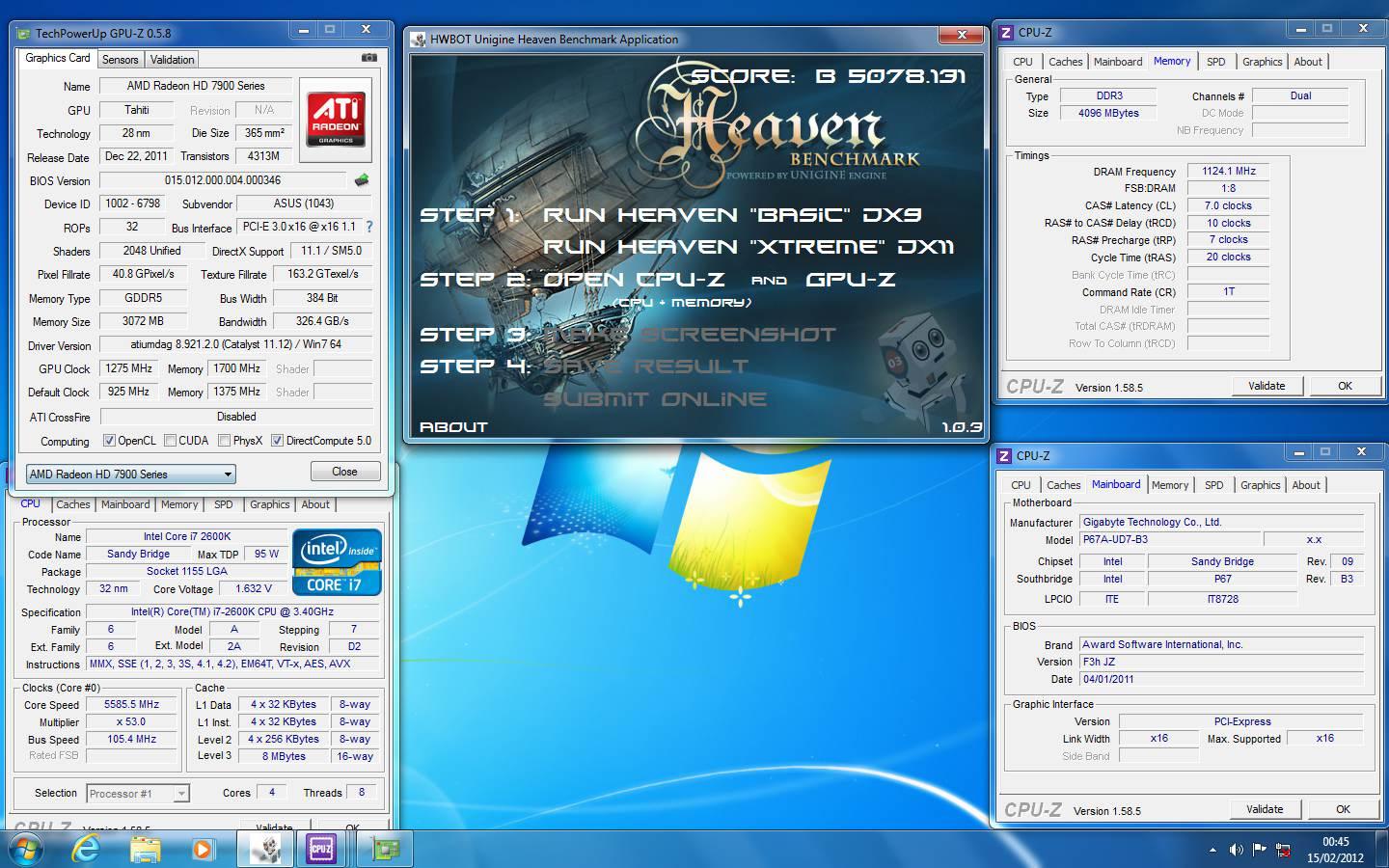
Task: Toggle the OpenCL checkbox
Action: coord(109,441)
